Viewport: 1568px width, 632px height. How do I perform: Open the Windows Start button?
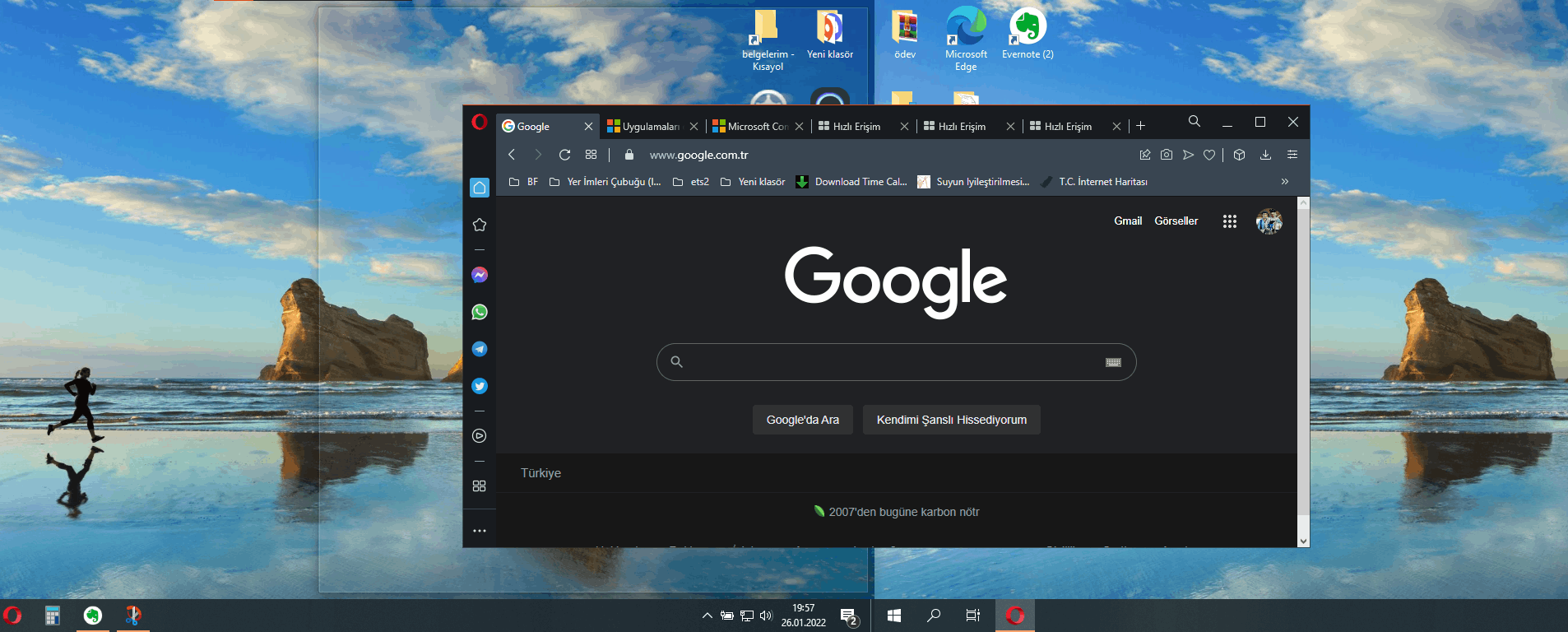[894, 616]
